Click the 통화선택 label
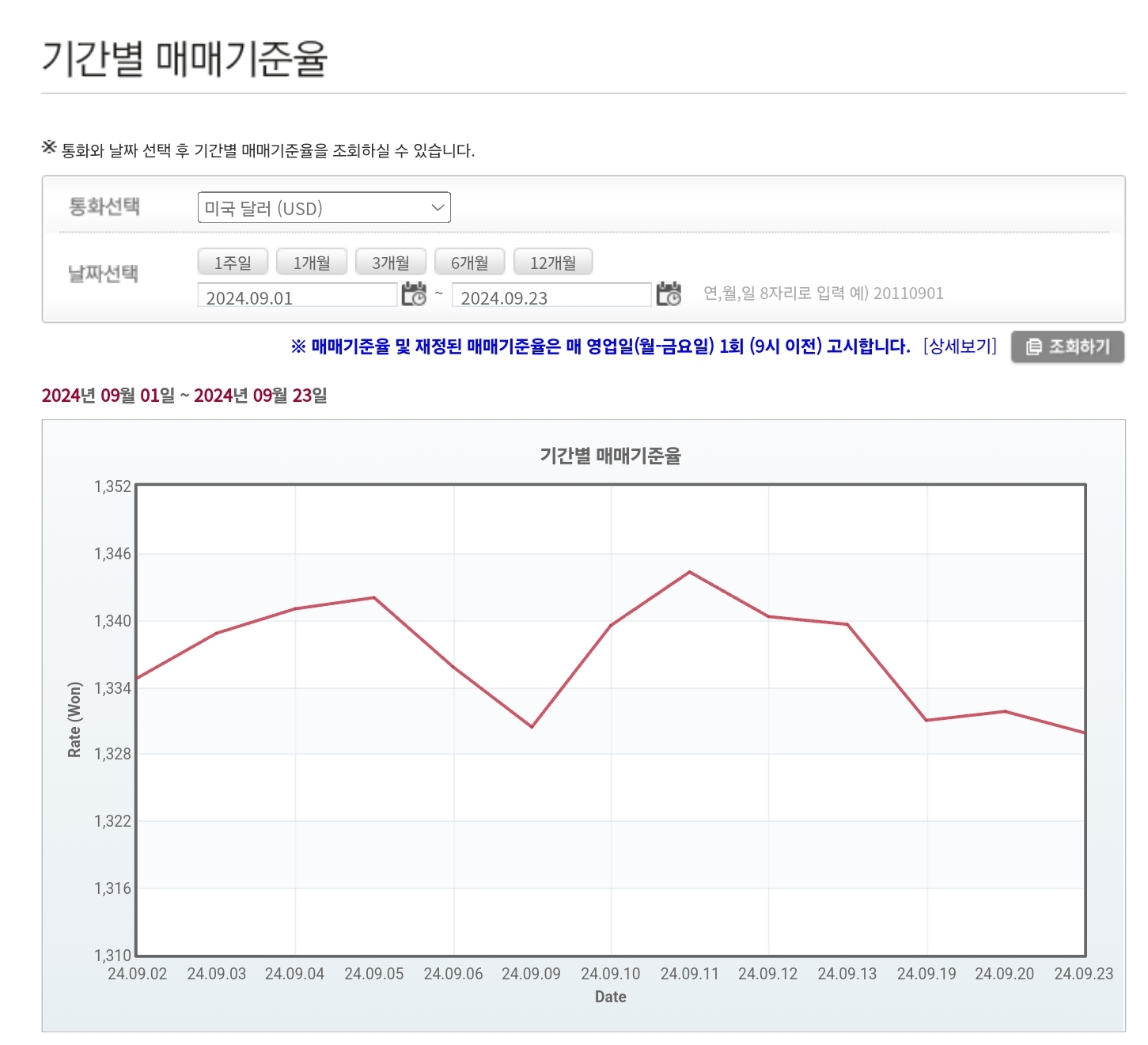Screen dimensions: 1148x1045 (x=104, y=206)
